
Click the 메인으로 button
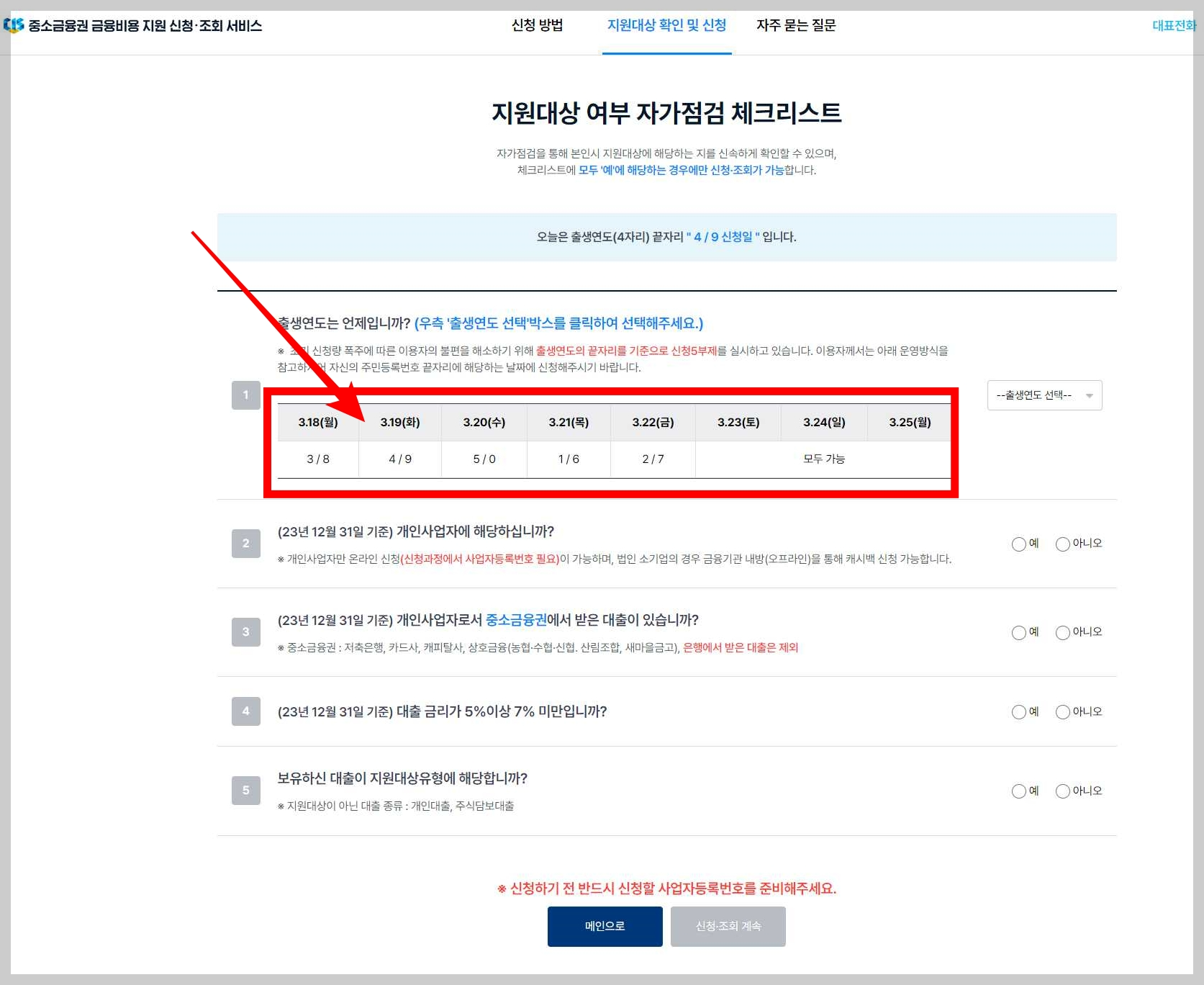pos(605,927)
